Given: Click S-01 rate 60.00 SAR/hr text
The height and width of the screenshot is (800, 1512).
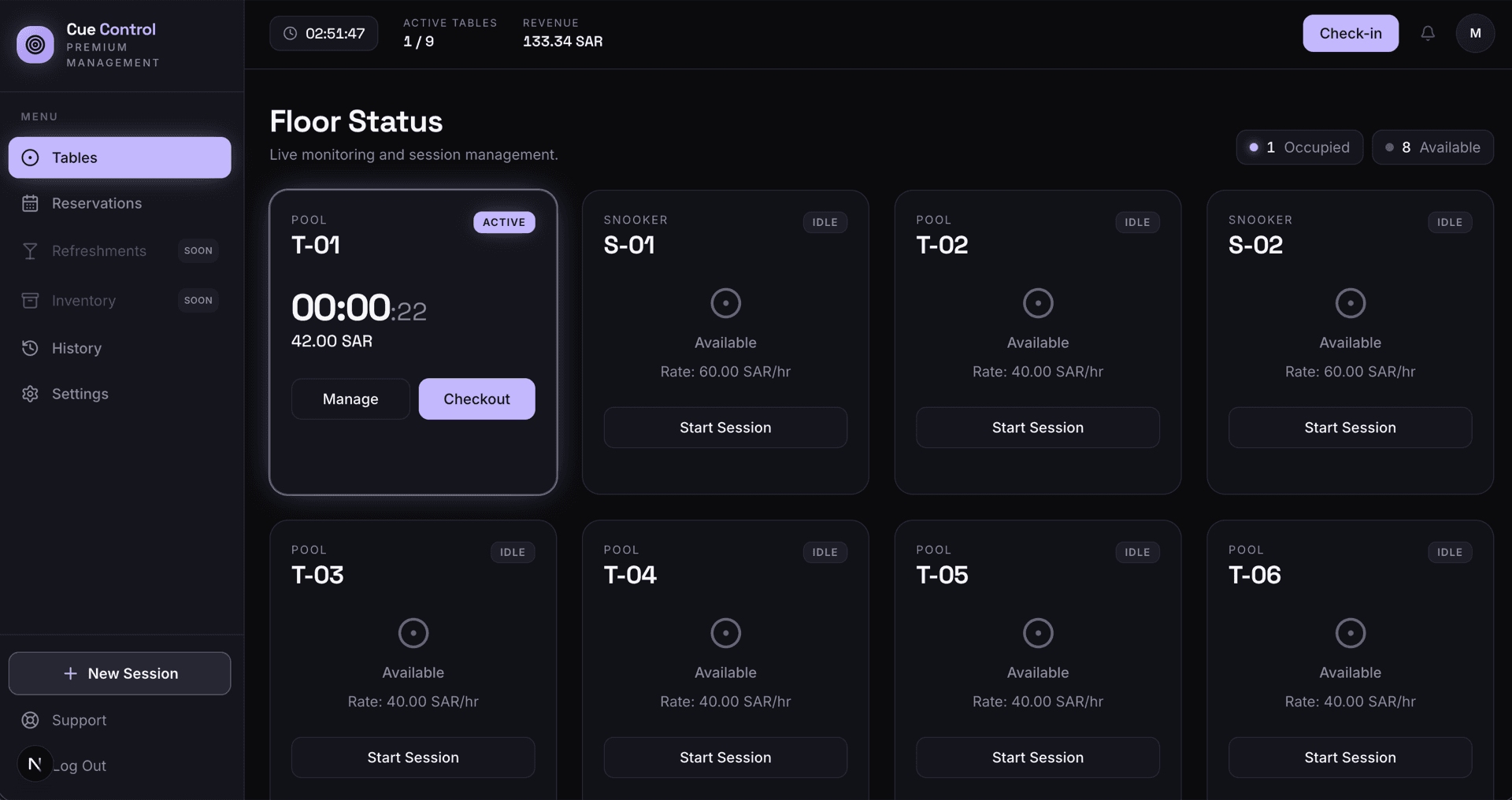Looking at the screenshot, I should 725,372.
